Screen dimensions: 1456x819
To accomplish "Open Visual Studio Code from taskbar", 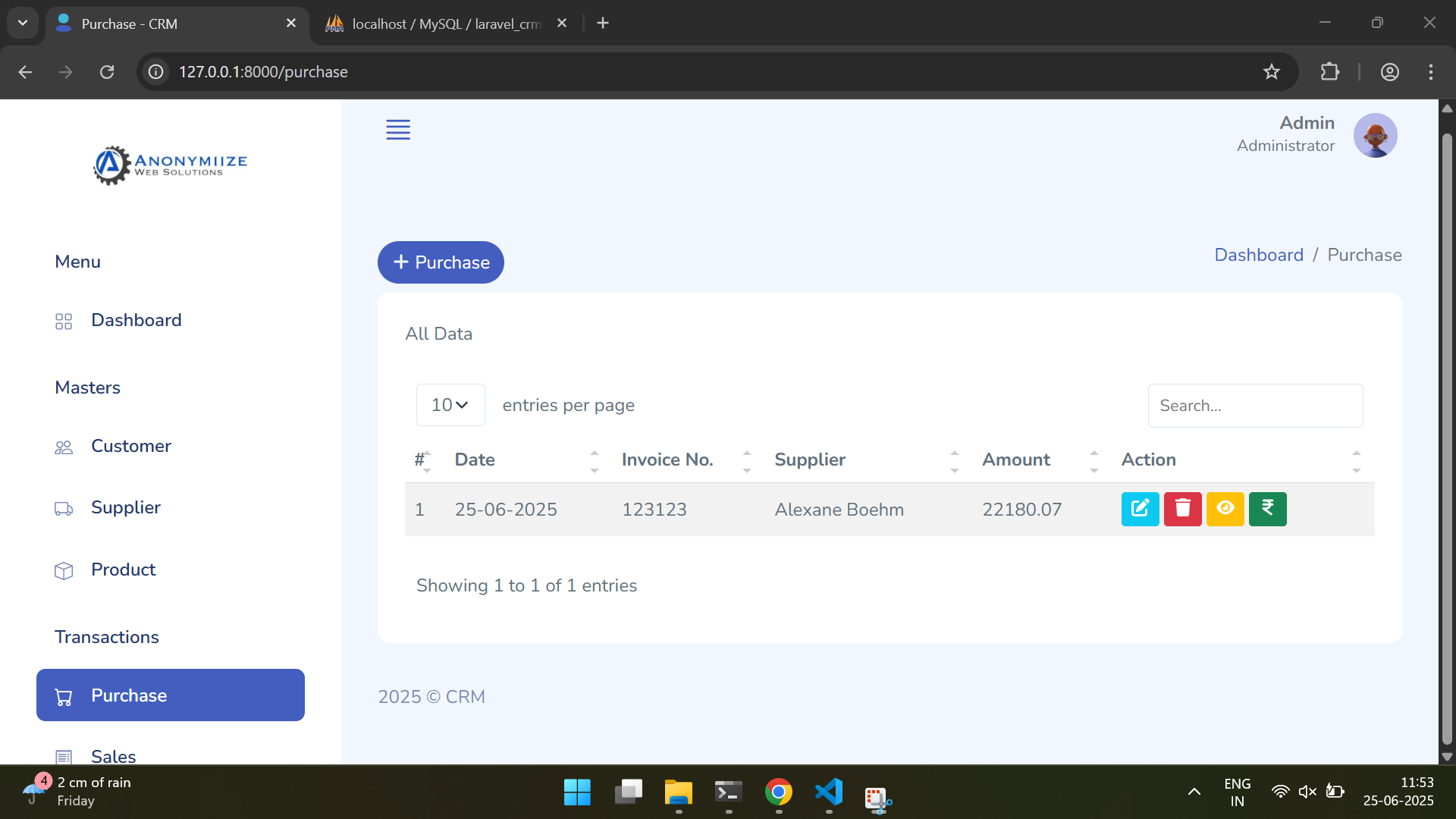I will (x=829, y=792).
